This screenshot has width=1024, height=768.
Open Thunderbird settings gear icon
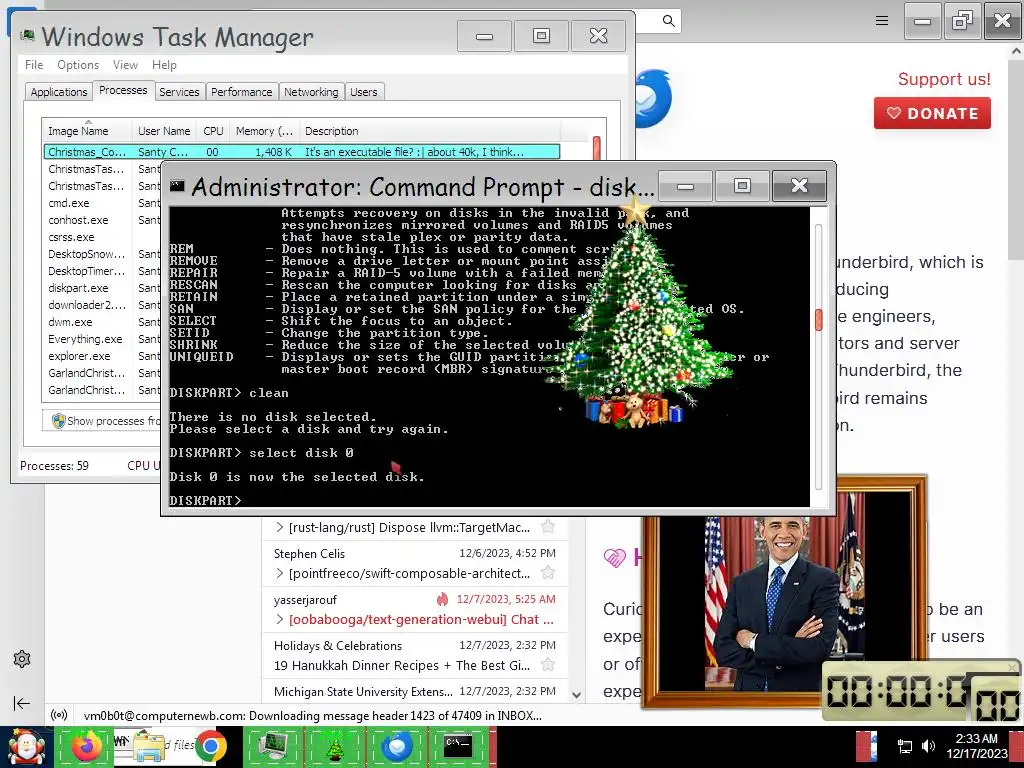pyautogui.click(x=22, y=659)
